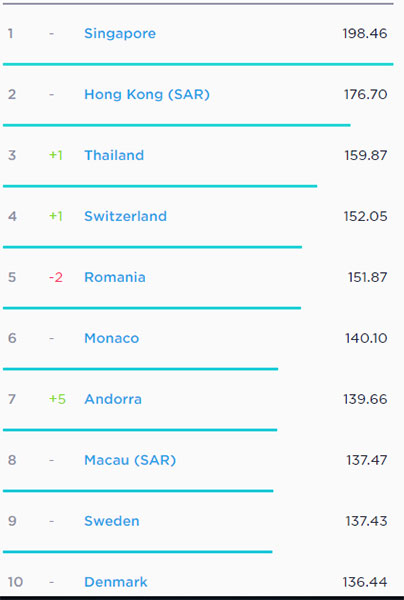
Task: Click Andorra's +5 rank change indicator
Action: [x=57, y=399]
